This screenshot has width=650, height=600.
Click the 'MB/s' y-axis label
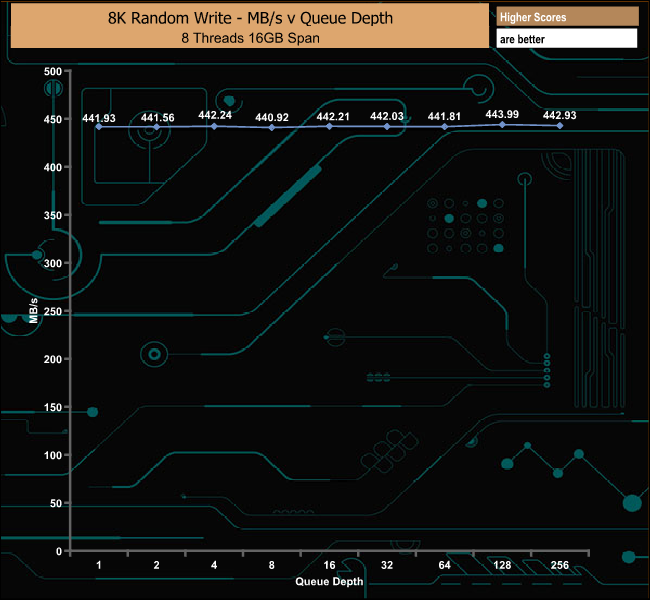tap(34, 311)
